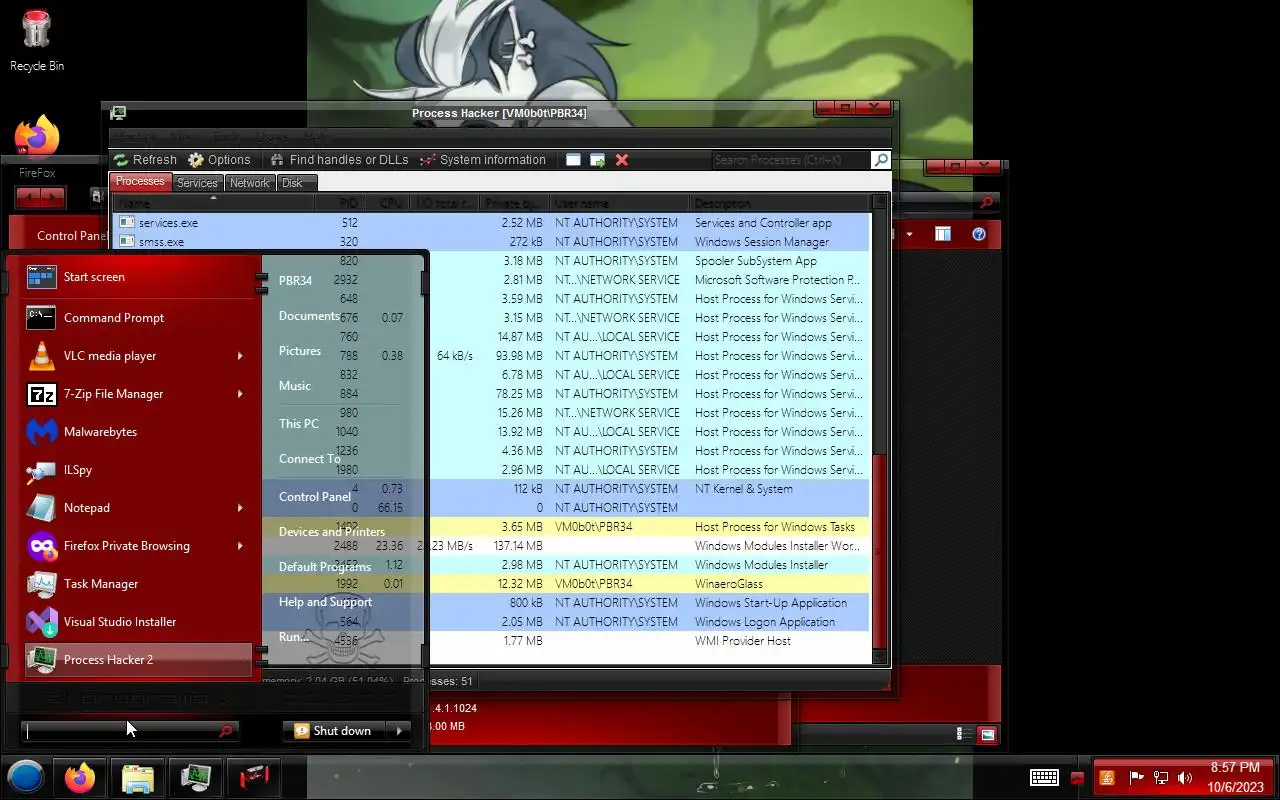Viewport: 1280px width, 800px height.
Task: Open Control Panel from the start menu list
Action: pyautogui.click(x=315, y=497)
